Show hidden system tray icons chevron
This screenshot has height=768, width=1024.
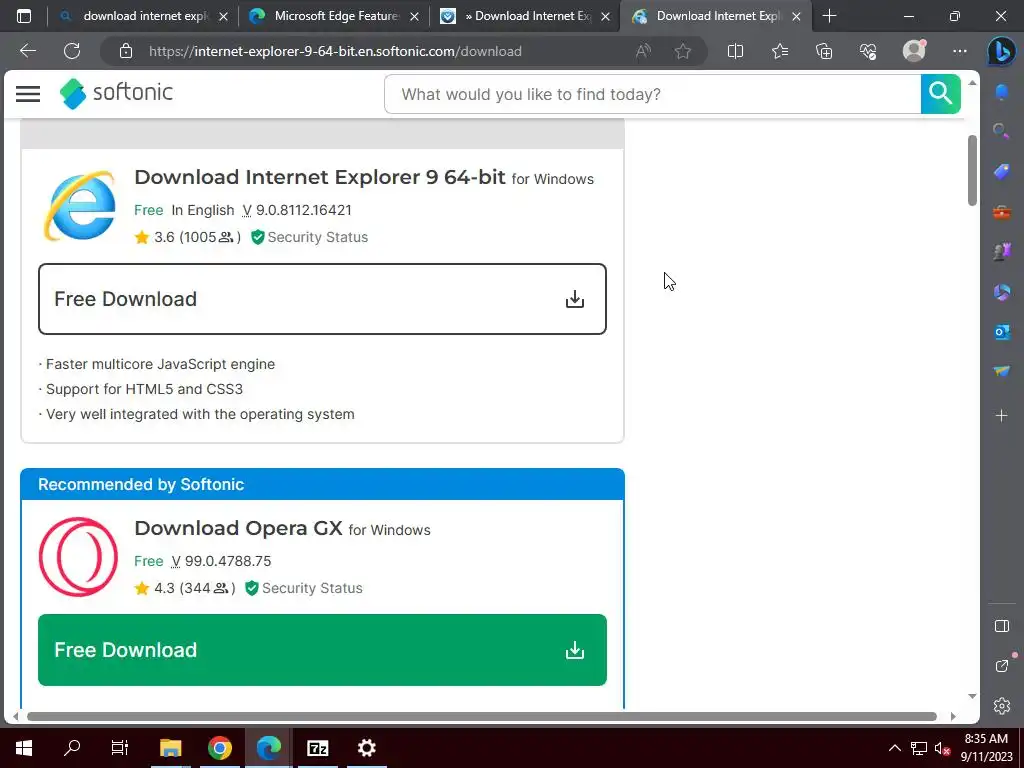895,748
